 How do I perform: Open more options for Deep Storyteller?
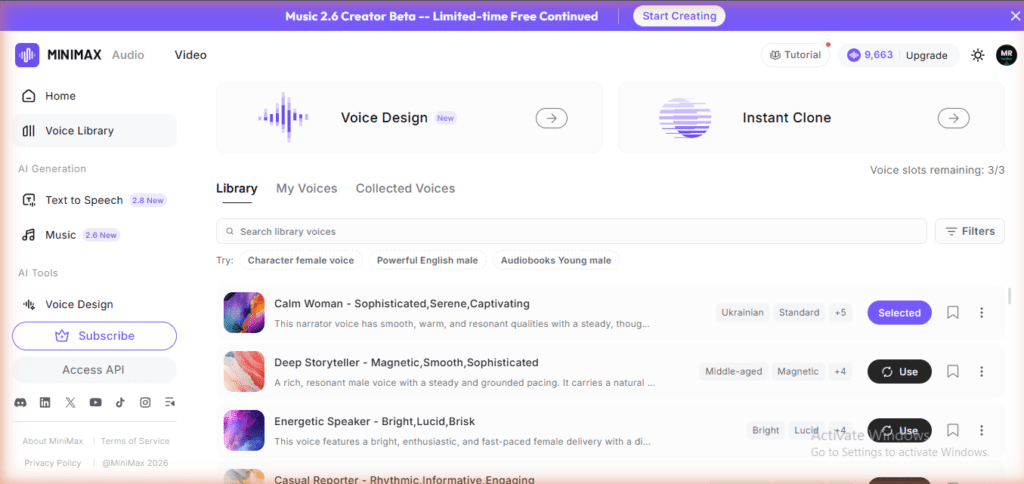coord(982,372)
